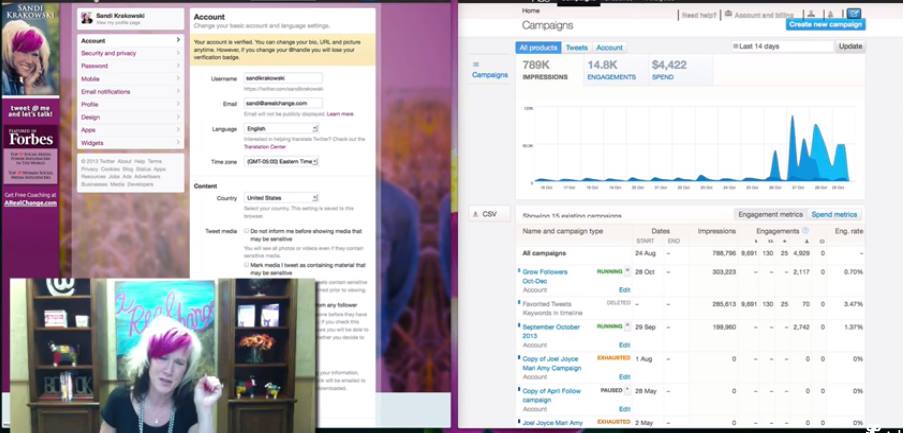Select Account in the settings sidebar
This screenshot has height=433, width=903.
point(131,40)
